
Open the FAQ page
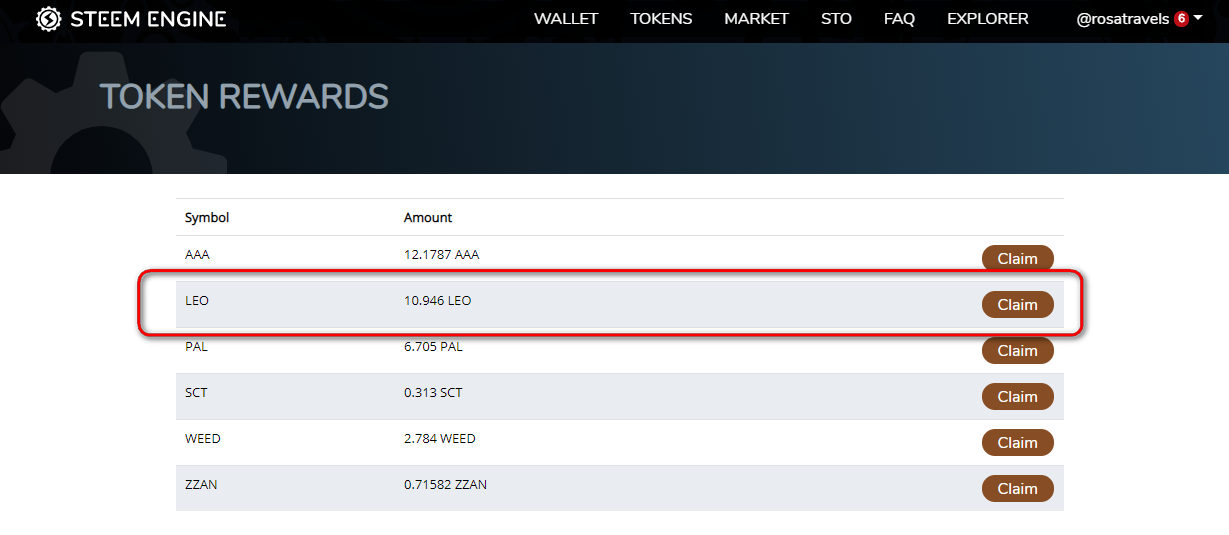[x=899, y=19]
